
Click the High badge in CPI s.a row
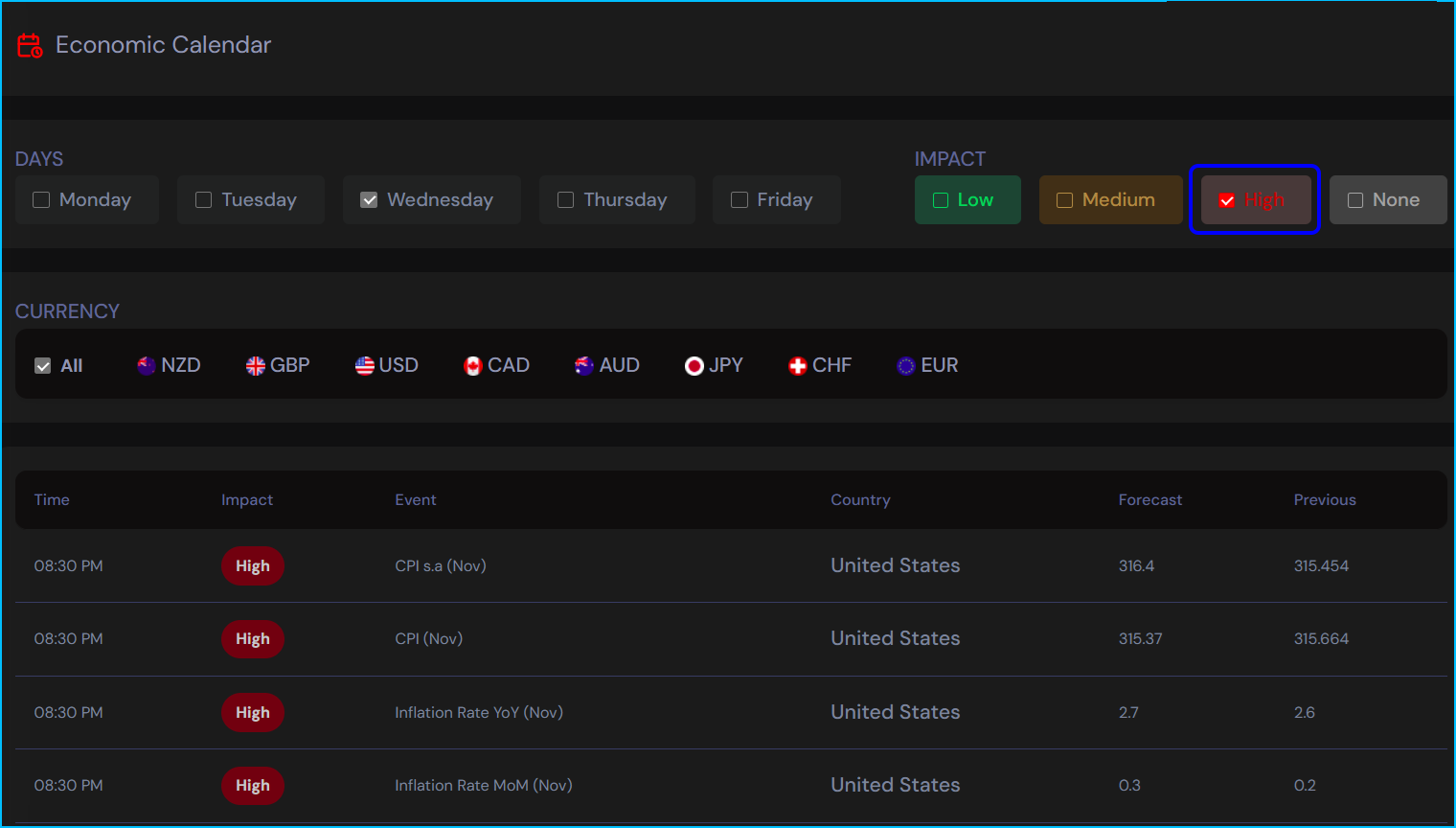(253, 566)
